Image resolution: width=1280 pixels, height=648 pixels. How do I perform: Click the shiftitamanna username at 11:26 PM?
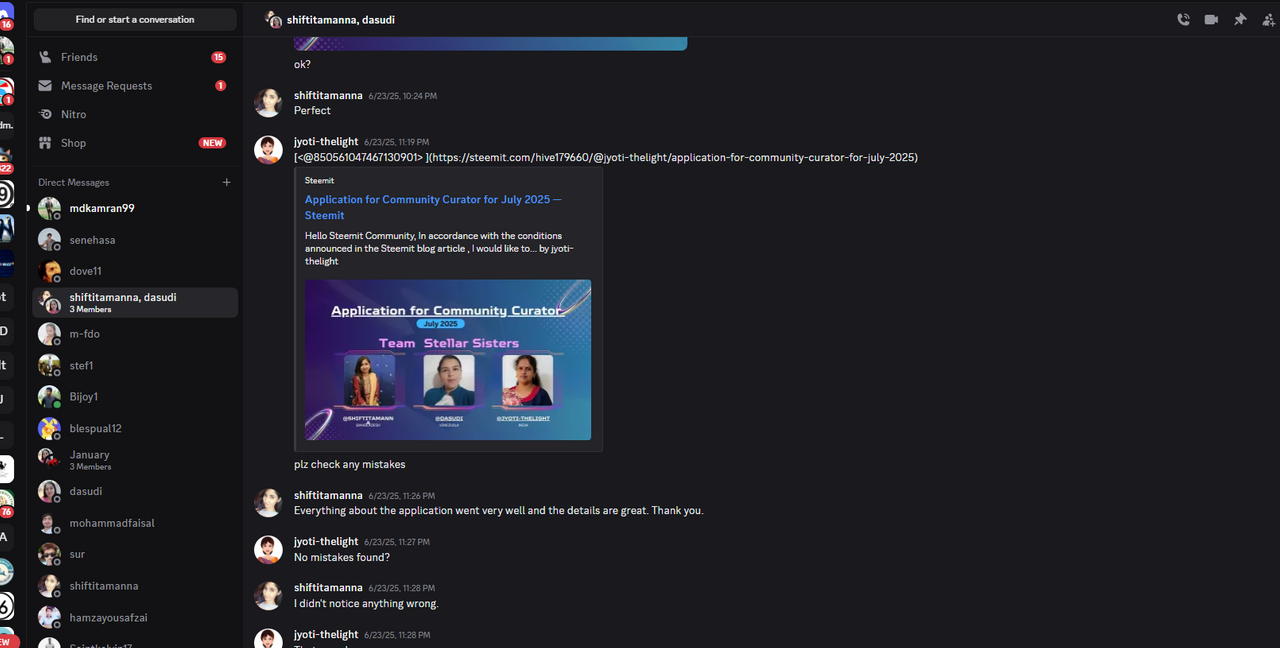point(328,496)
